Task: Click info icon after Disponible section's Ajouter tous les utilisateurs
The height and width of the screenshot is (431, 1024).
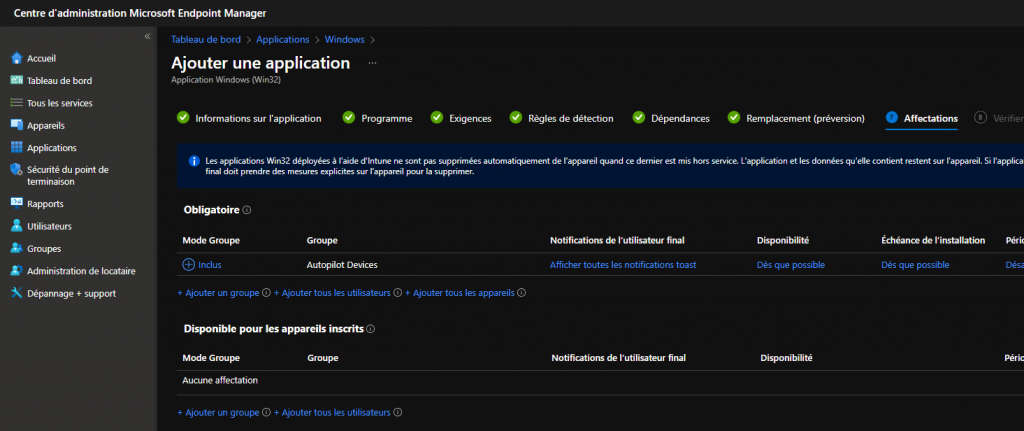Action: click(x=398, y=413)
